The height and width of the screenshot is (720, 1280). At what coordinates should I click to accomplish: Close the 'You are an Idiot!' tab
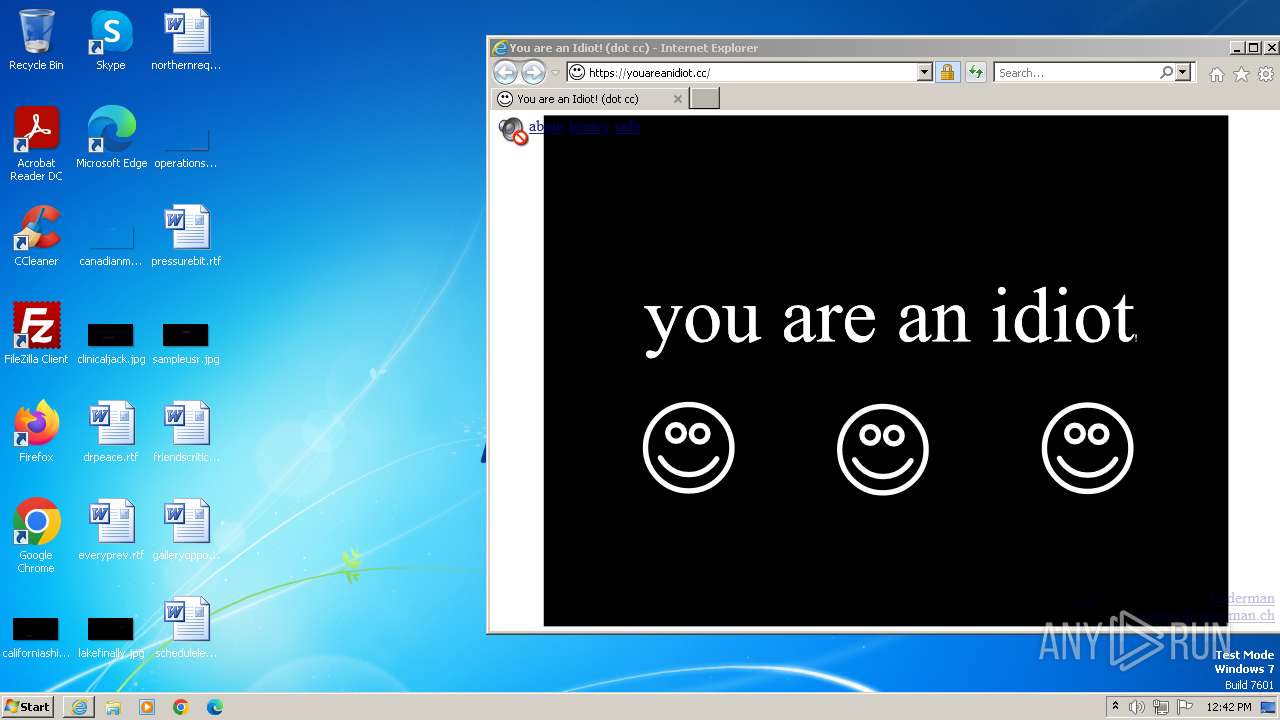[x=677, y=99]
